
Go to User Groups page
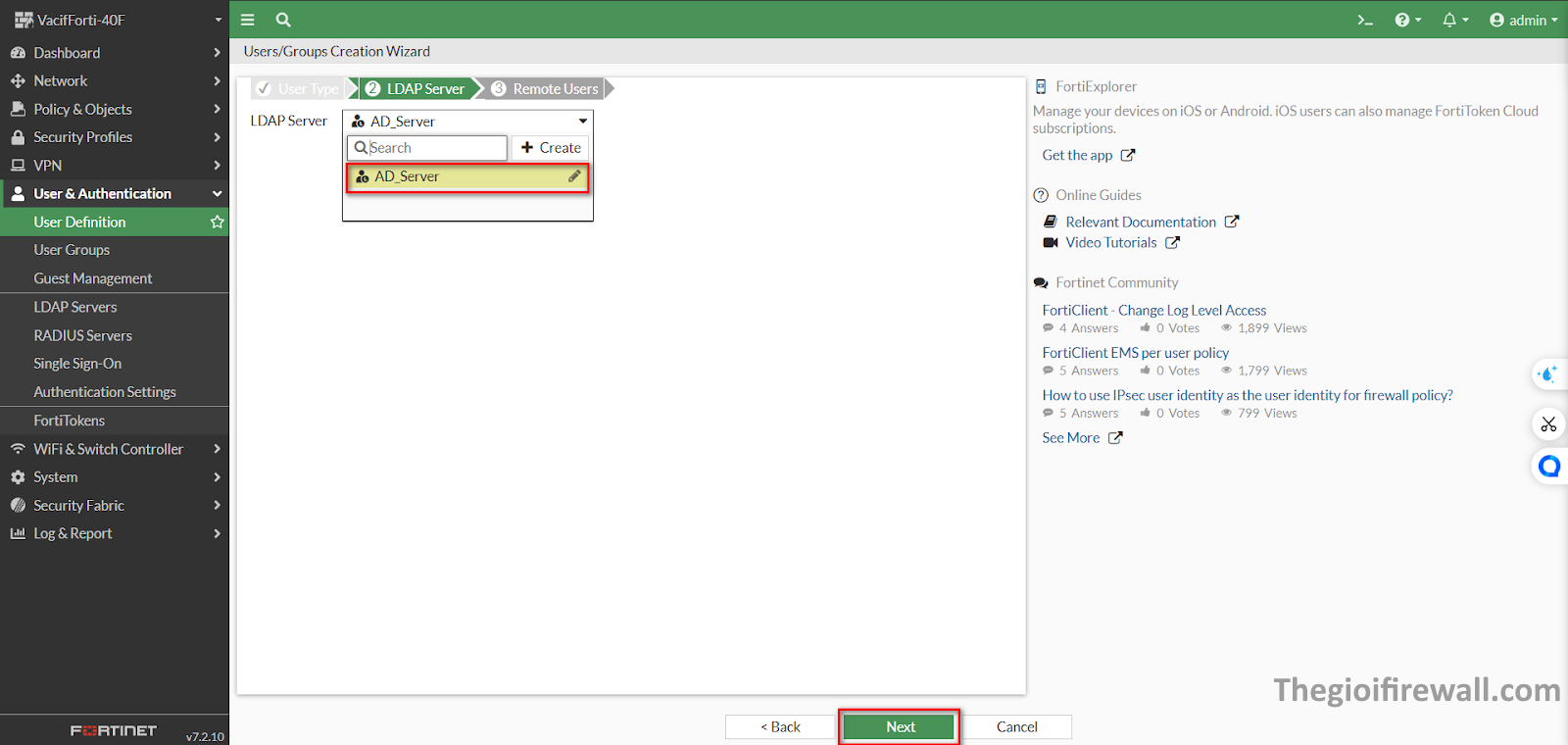72,250
